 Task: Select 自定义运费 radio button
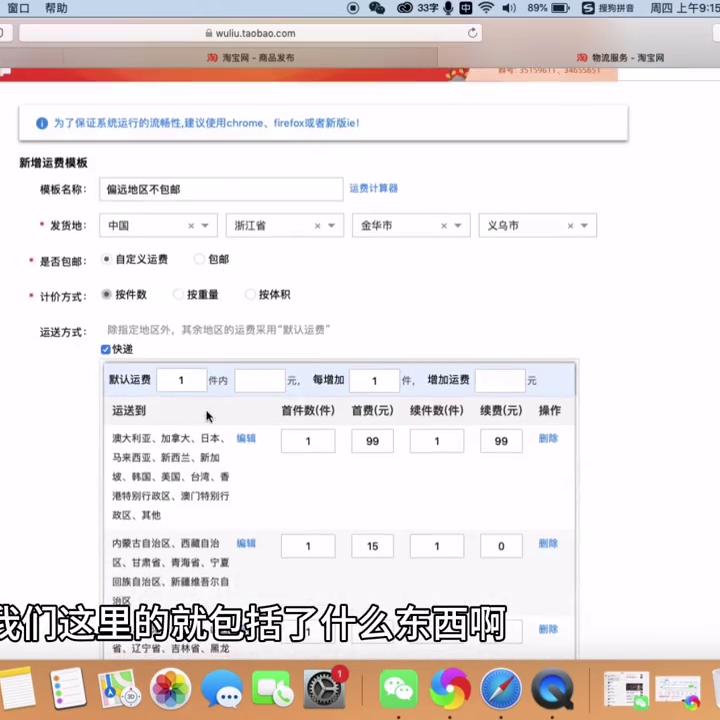[107, 259]
